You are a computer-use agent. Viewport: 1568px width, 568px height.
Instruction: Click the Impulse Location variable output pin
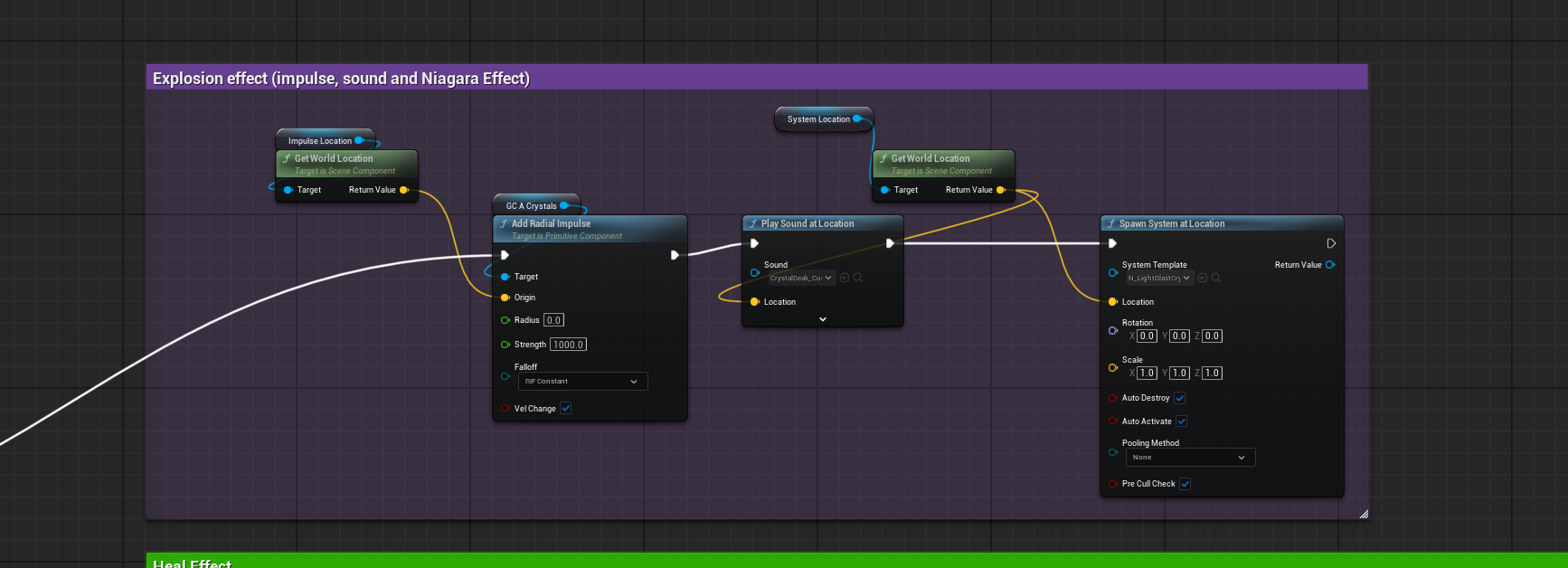click(x=359, y=140)
